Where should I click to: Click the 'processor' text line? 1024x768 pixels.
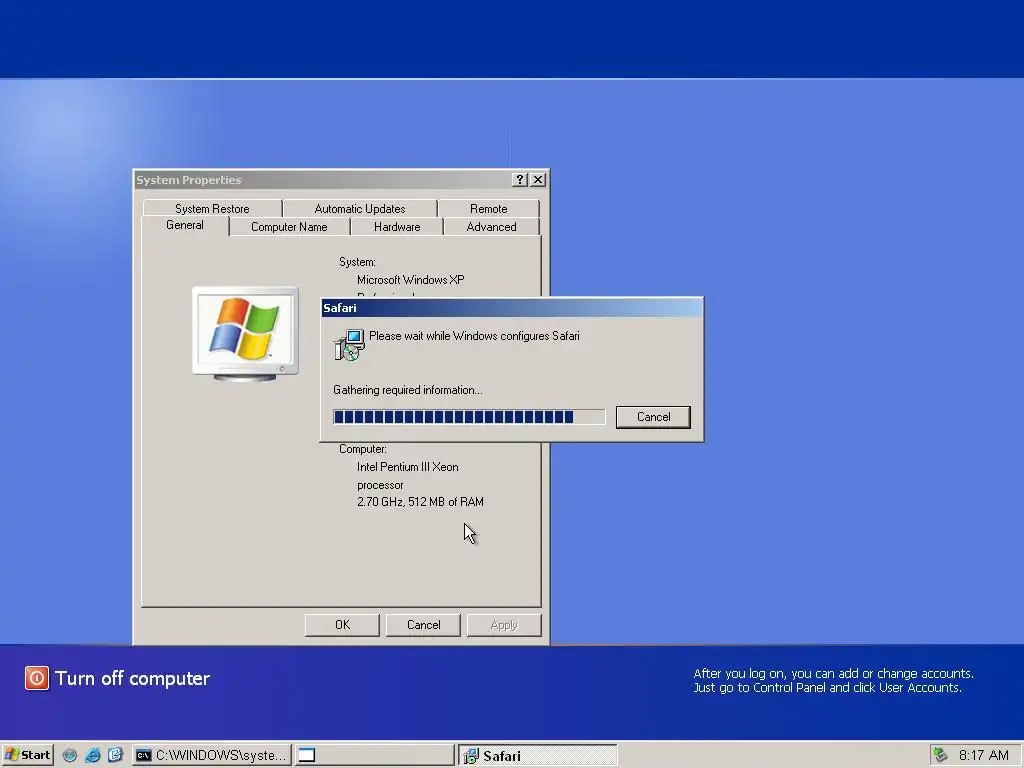[380, 485]
